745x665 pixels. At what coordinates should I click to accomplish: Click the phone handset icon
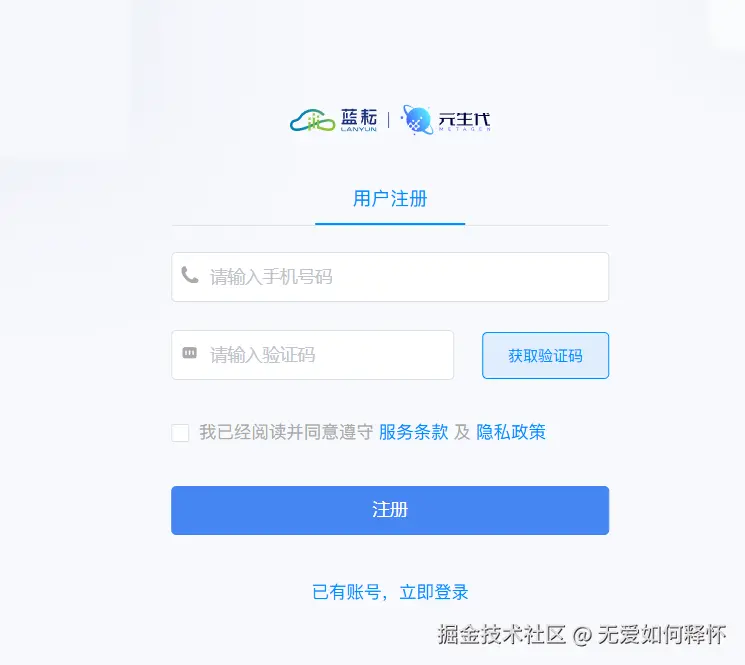[x=190, y=275]
